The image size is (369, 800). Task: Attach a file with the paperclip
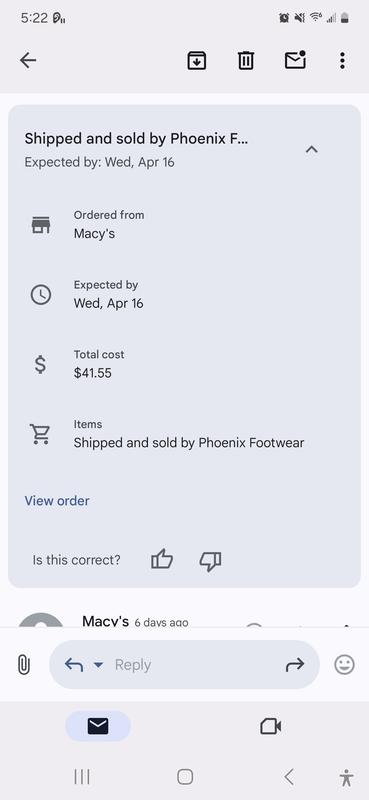click(x=23, y=665)
